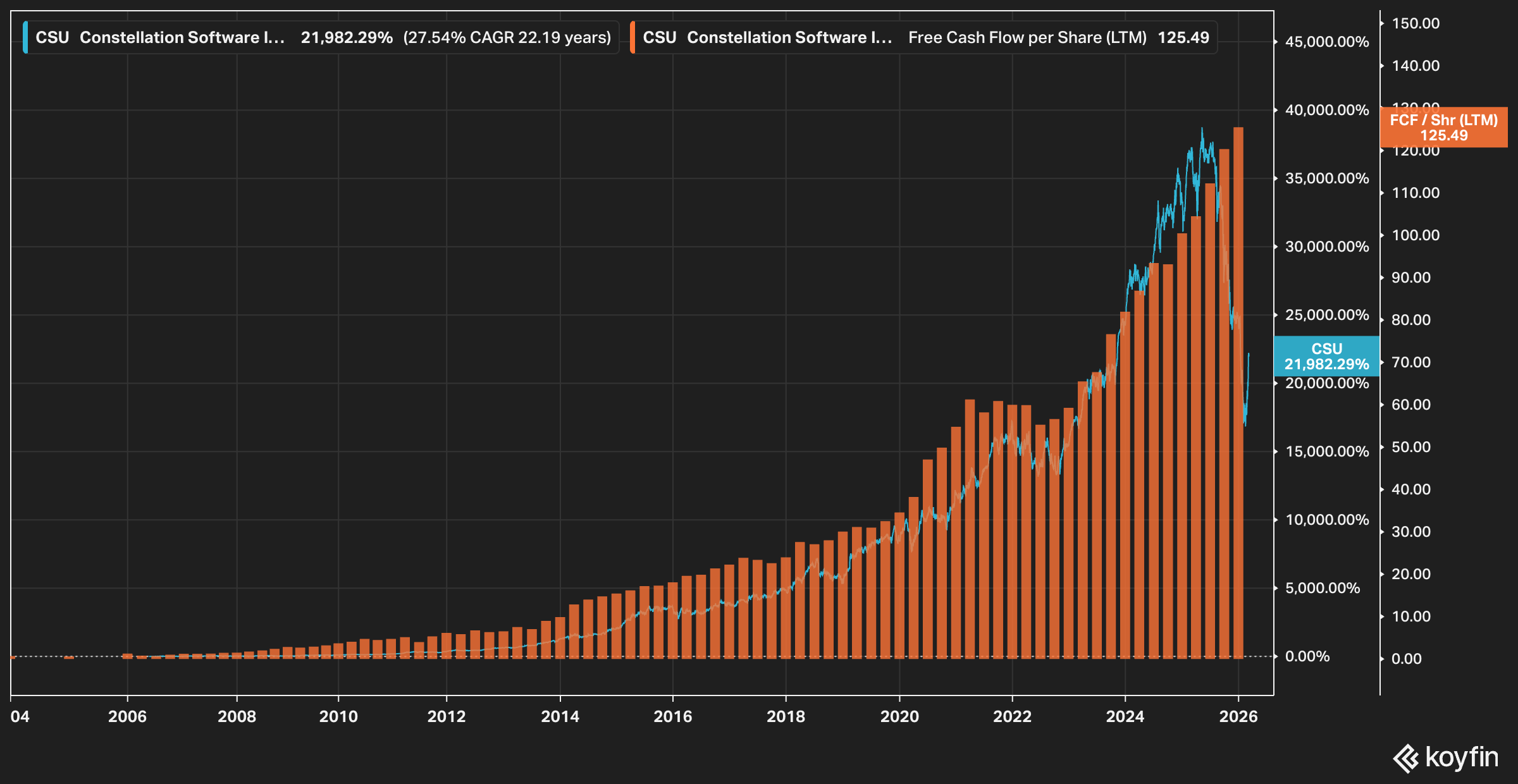Select the CSU ticker in the orange legend
Image resolution: width=1518 pixels, height=784 pixels.
click(x=659, y=37)
